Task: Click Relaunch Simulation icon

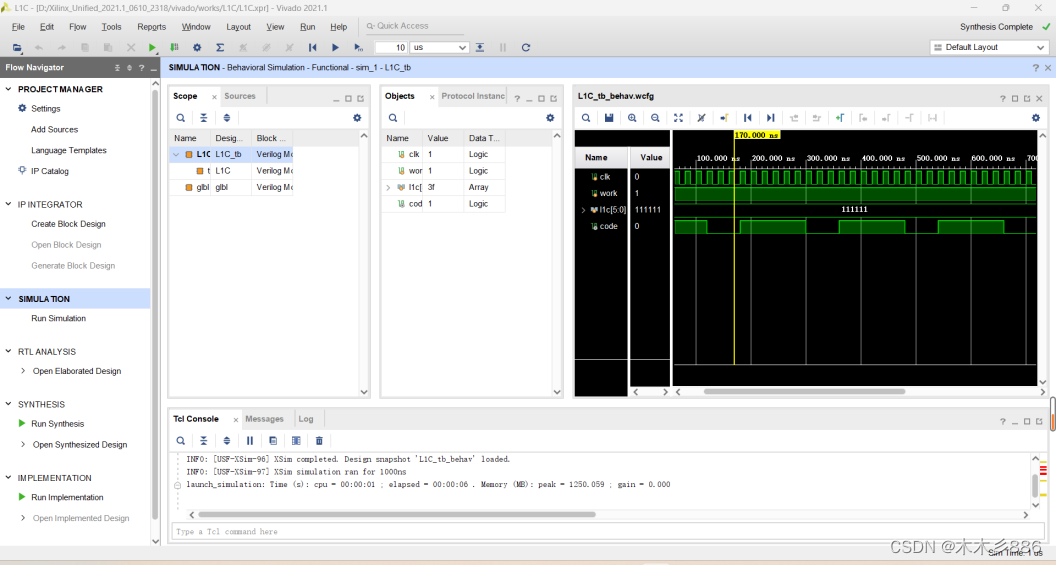Action: tap(526, 48)
